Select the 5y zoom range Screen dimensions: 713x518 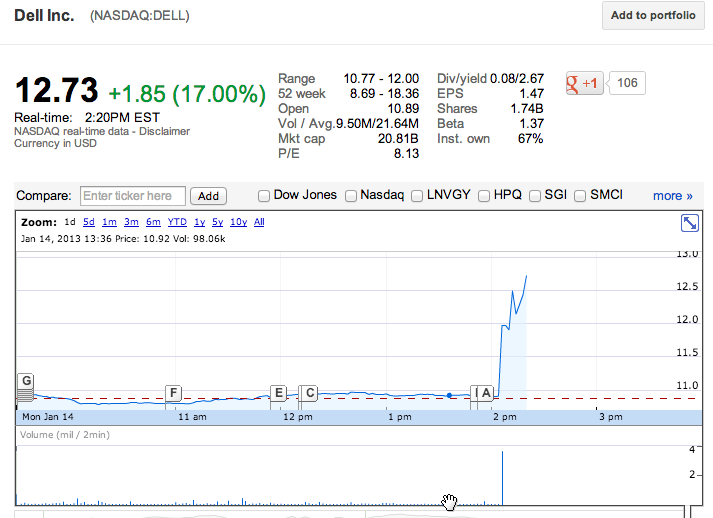(217, 222)
